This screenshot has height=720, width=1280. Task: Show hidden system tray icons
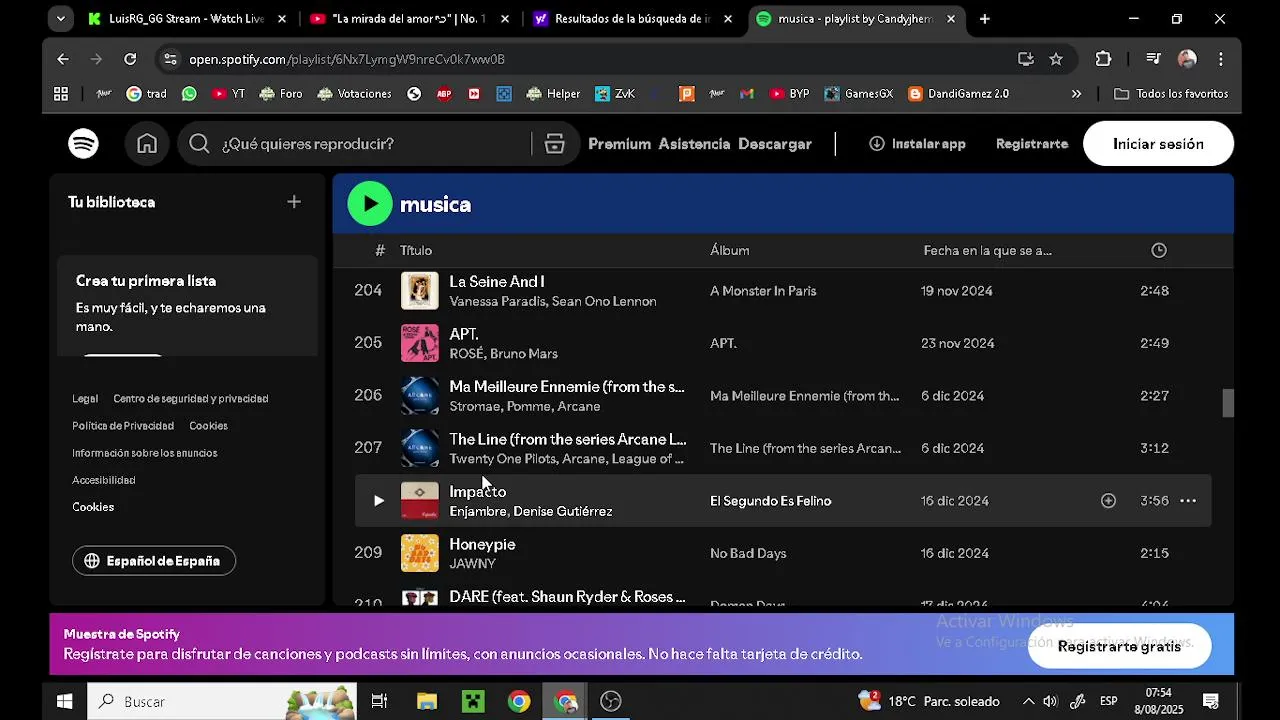(x=1027, y=701)
